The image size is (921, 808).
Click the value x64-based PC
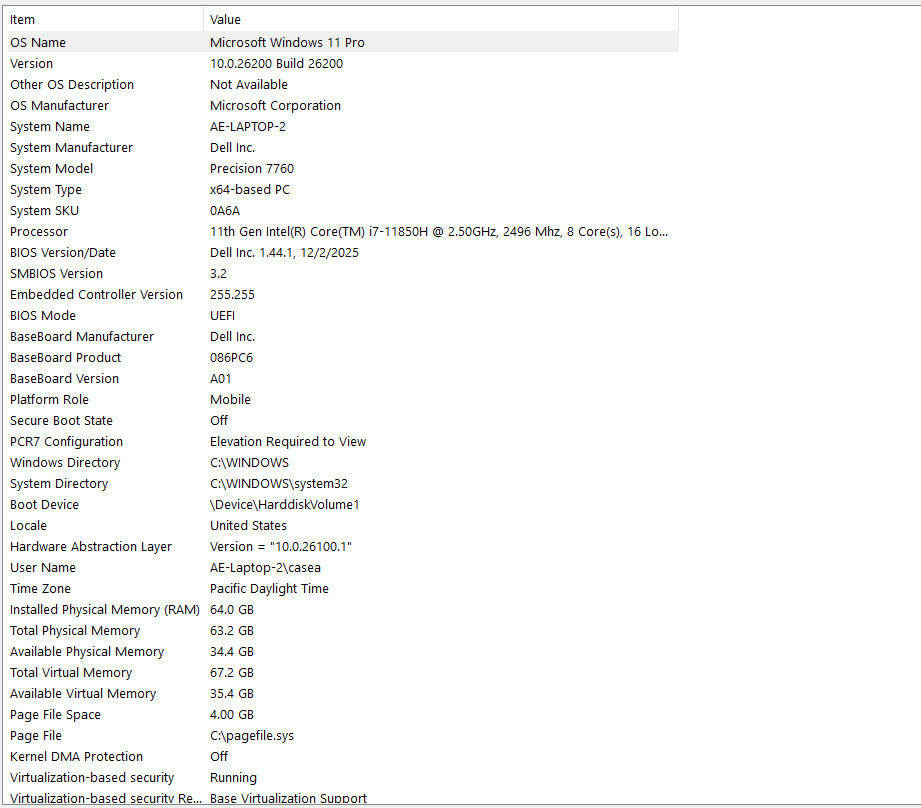pos(250,190)
